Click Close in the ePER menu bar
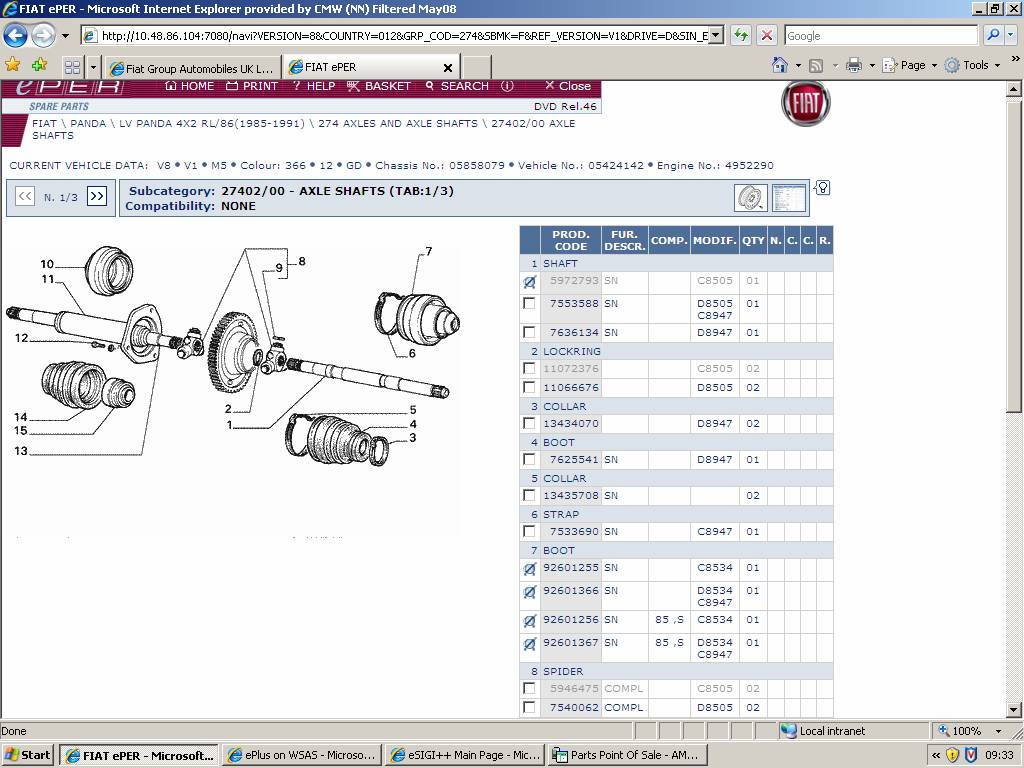 [x=568, y=86]
